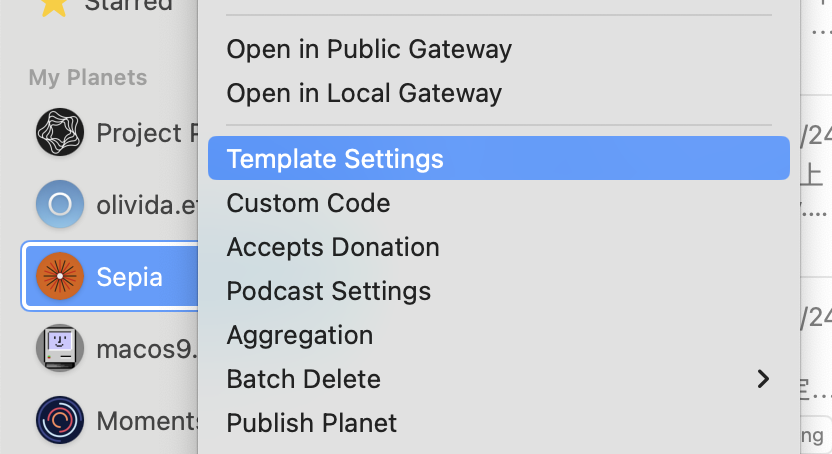Select the Sepia planet label in sidebar
832x454 pixels.
point(129,277)
